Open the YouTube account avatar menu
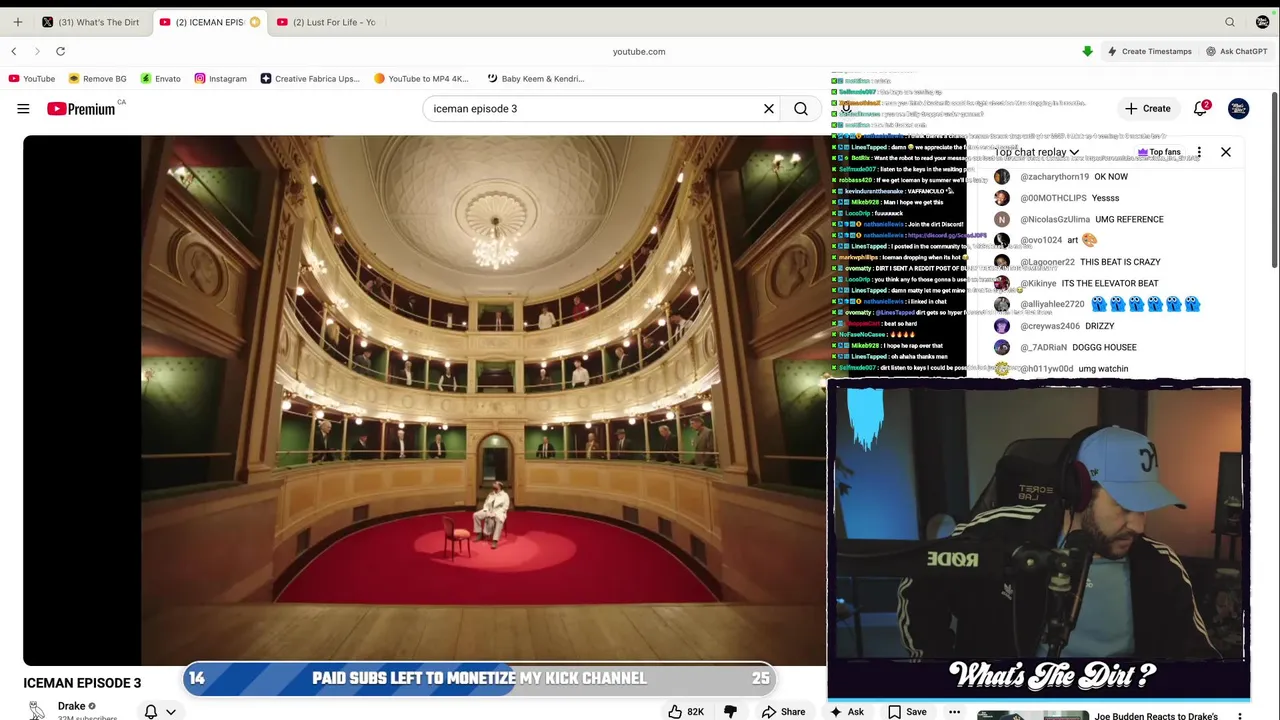Screen dimensions: 1280x720 [x=1238, y=108]
